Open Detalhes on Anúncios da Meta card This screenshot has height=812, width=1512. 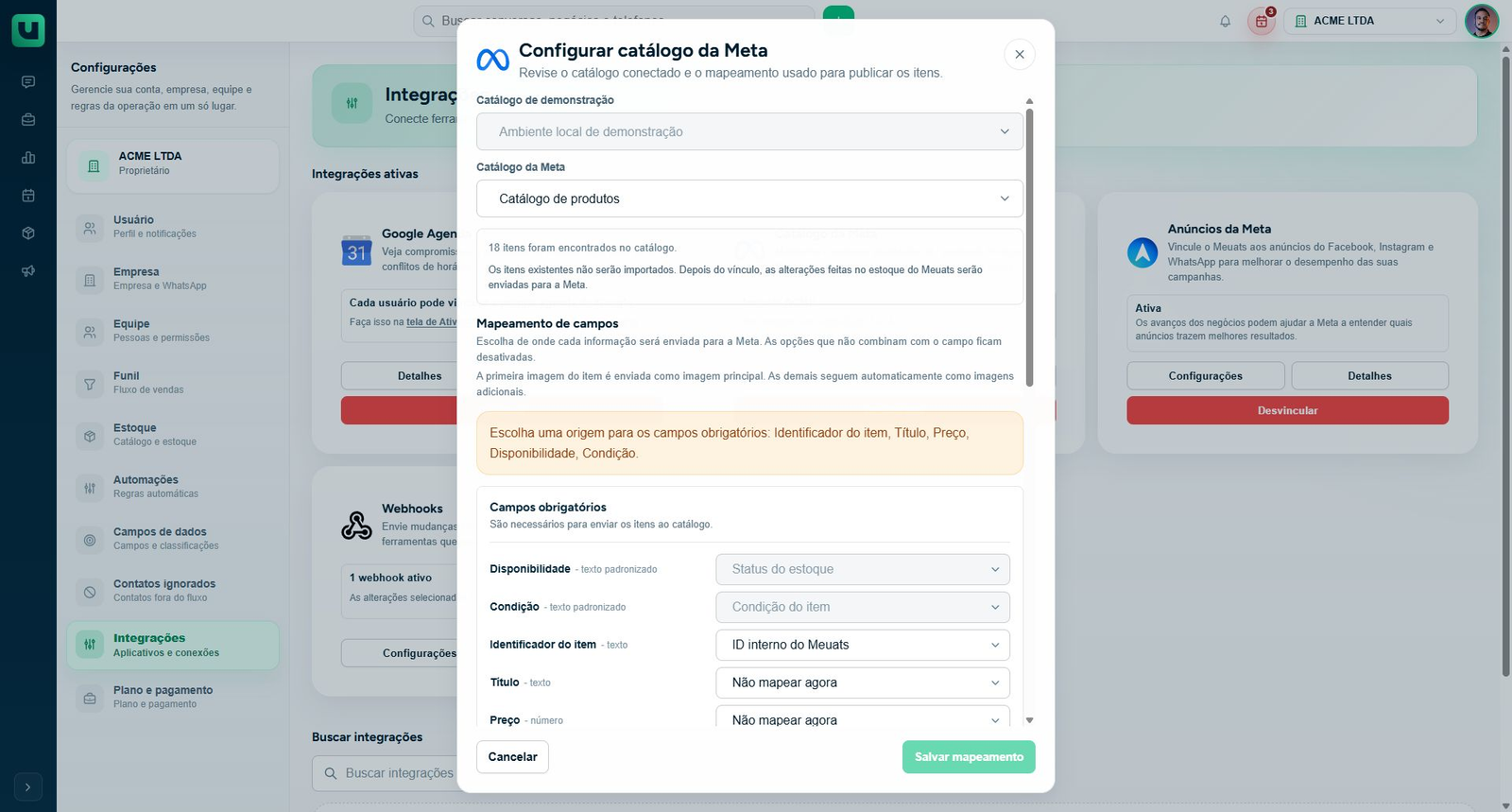(1369, 376)
